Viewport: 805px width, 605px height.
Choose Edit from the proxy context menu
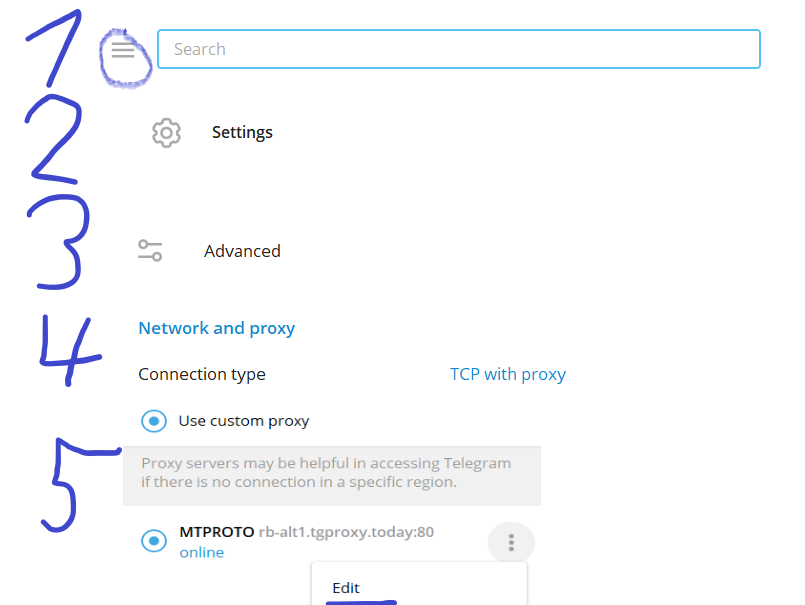tap(346, 588)
